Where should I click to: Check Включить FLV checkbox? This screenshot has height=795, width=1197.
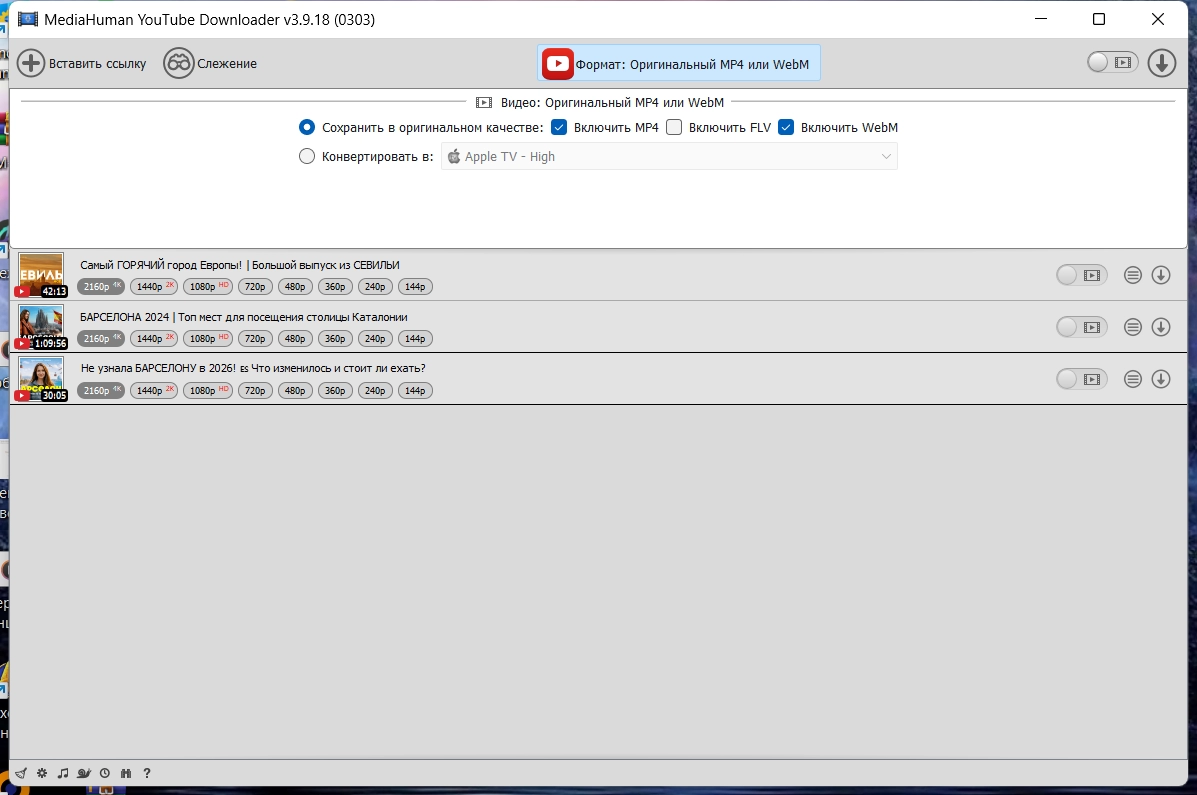click(674, 127)
